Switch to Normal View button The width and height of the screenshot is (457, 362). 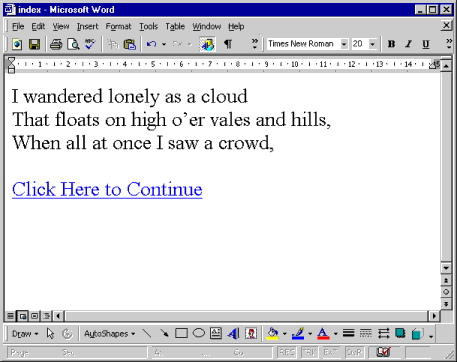pos(10,316)
